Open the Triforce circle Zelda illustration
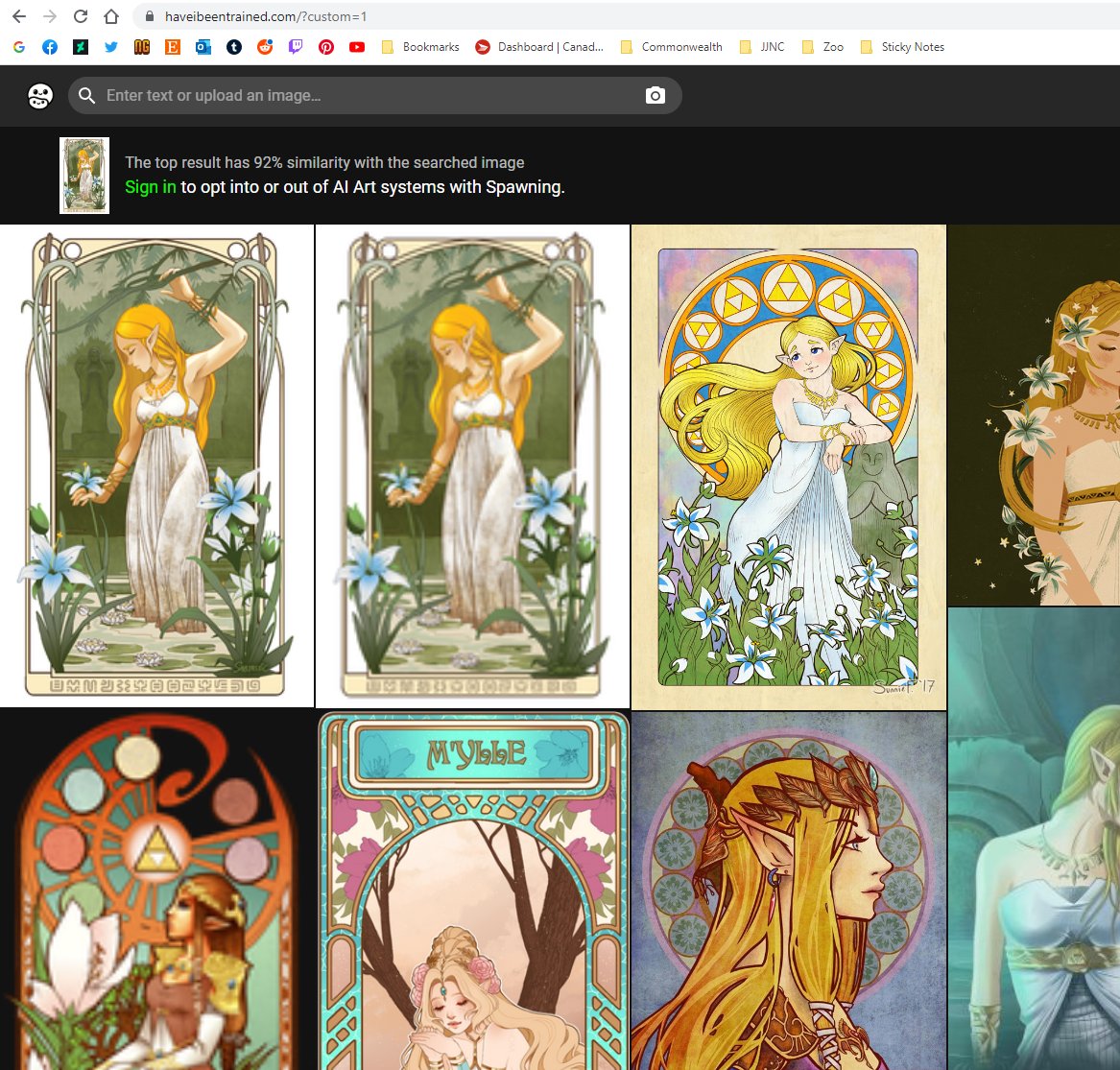 click(789, 467)
